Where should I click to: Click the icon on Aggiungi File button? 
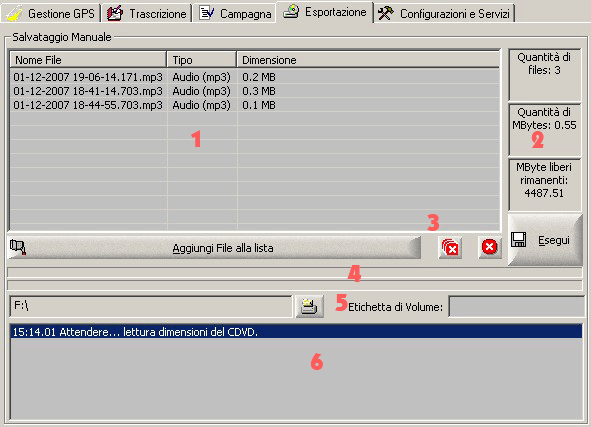point(18,247)
